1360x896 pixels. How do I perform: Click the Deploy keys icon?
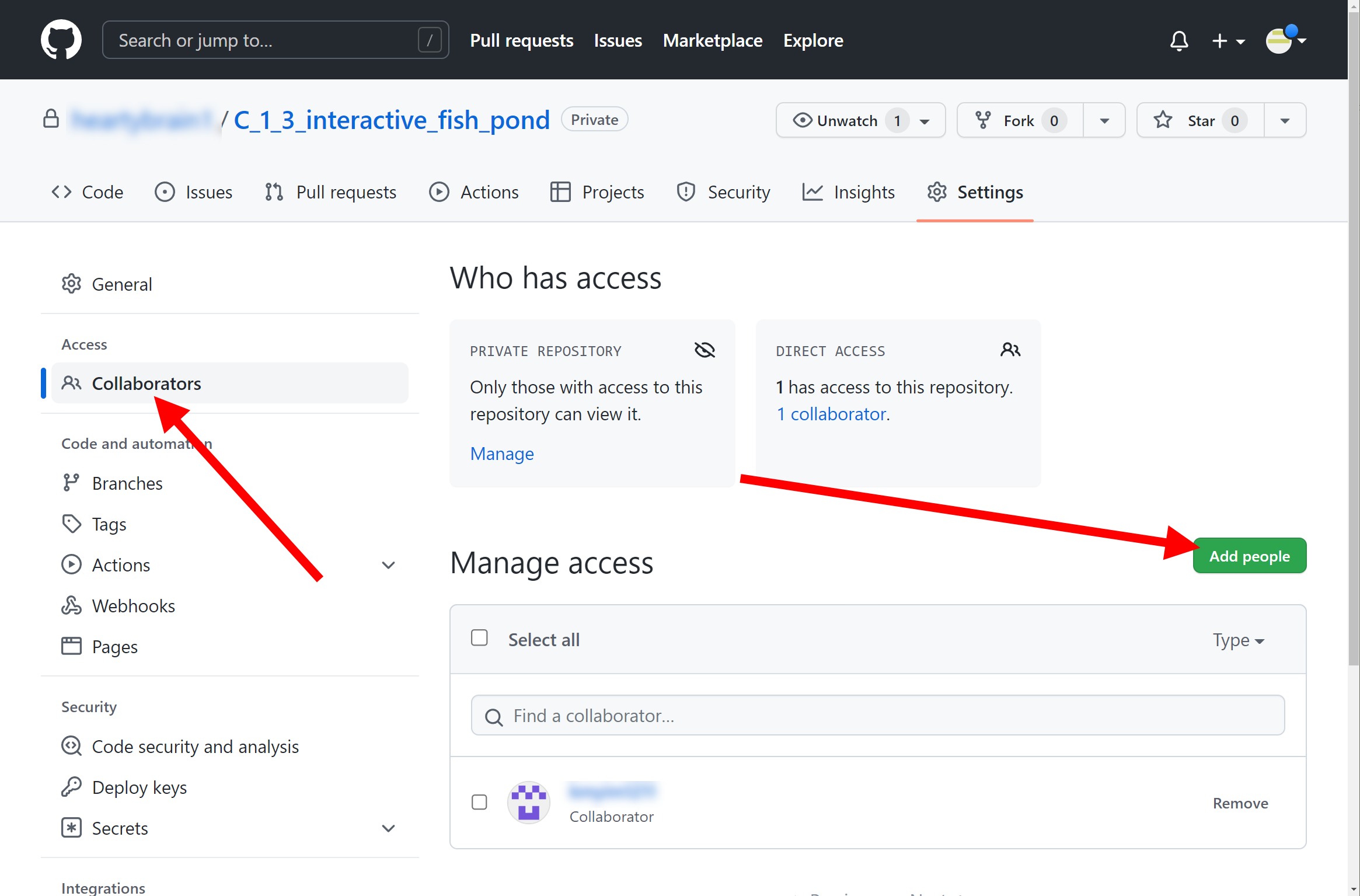click(x=71, y=787)
